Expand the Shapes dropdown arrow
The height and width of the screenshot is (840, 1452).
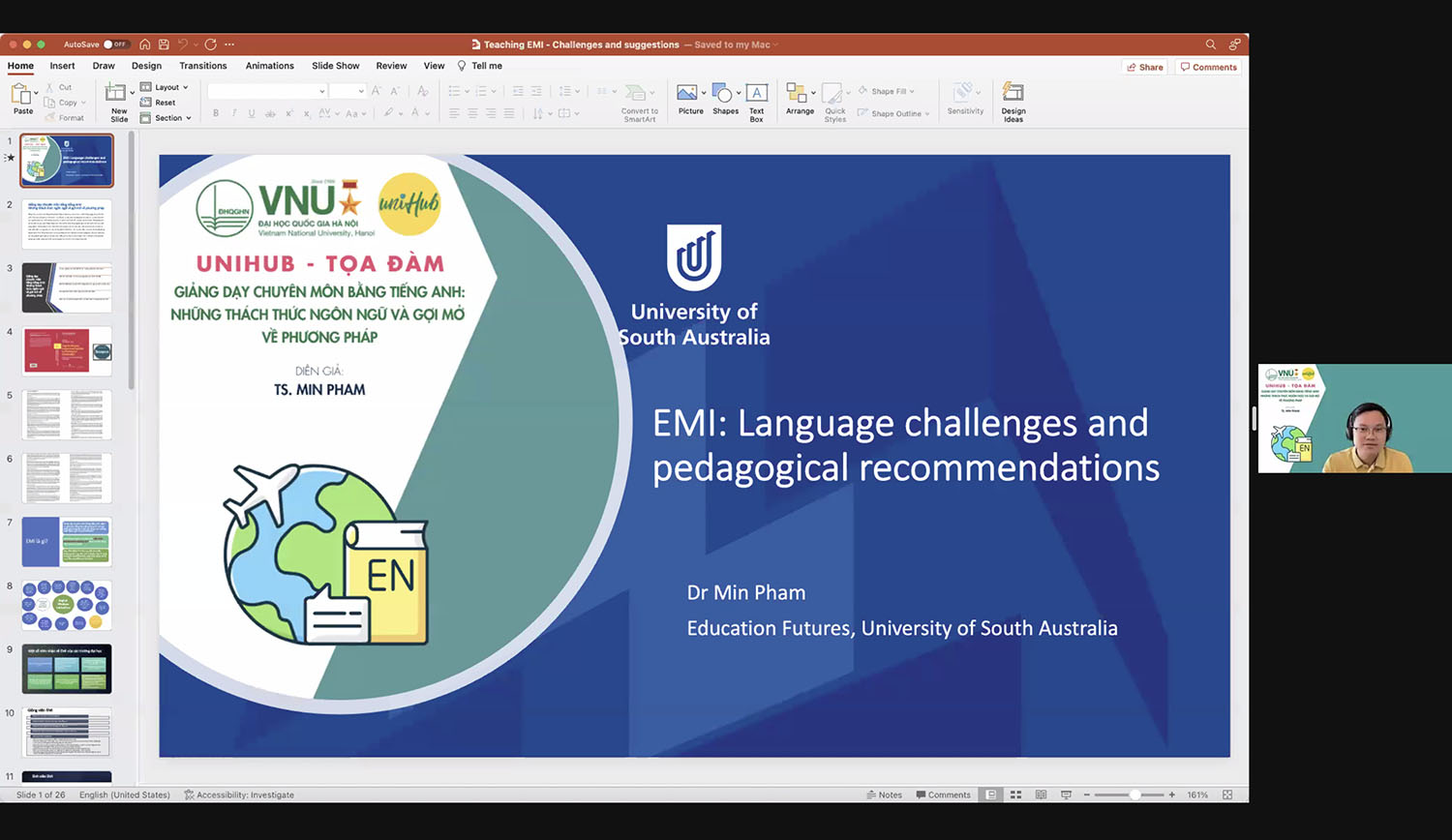tap(739, 93)
